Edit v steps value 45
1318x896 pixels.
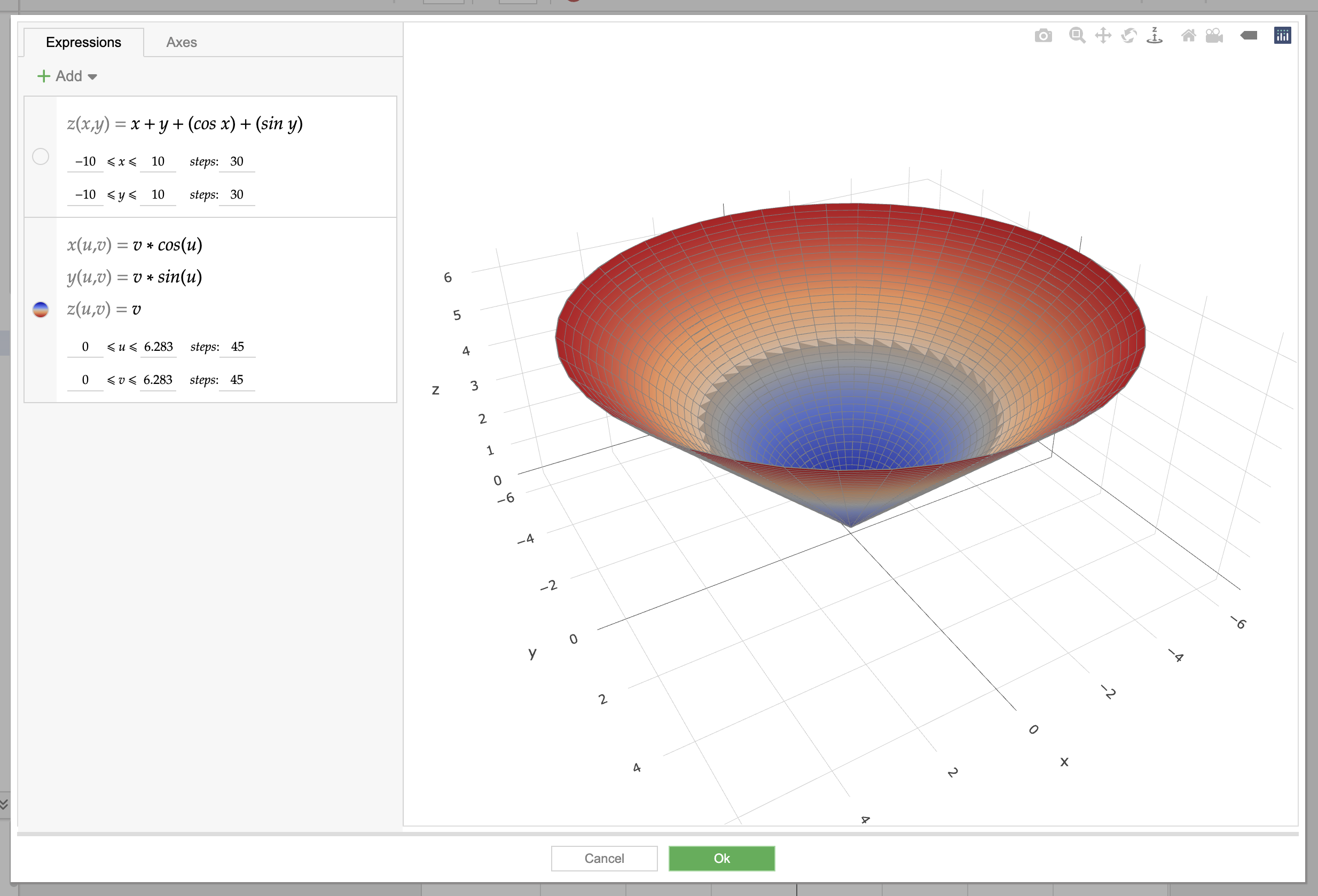click(x=237, y=380)
